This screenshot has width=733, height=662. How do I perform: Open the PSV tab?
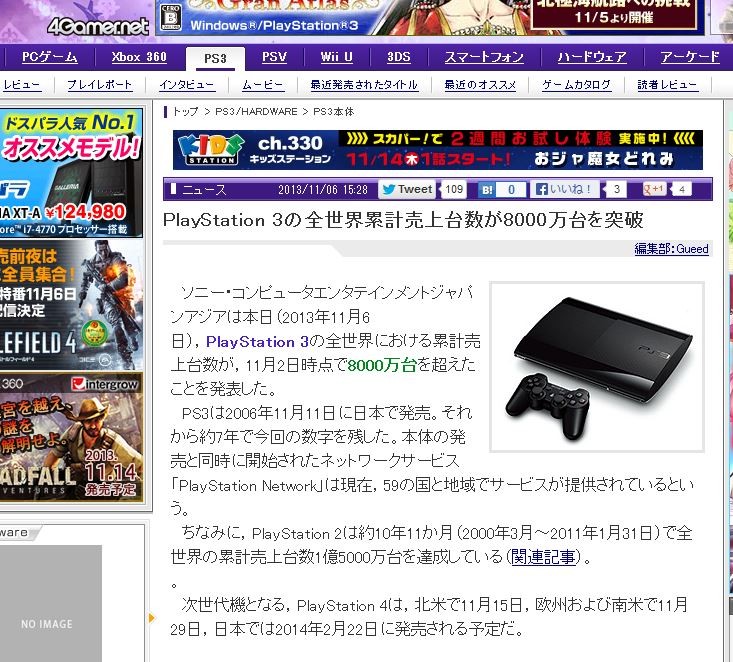tap(274, 57)
